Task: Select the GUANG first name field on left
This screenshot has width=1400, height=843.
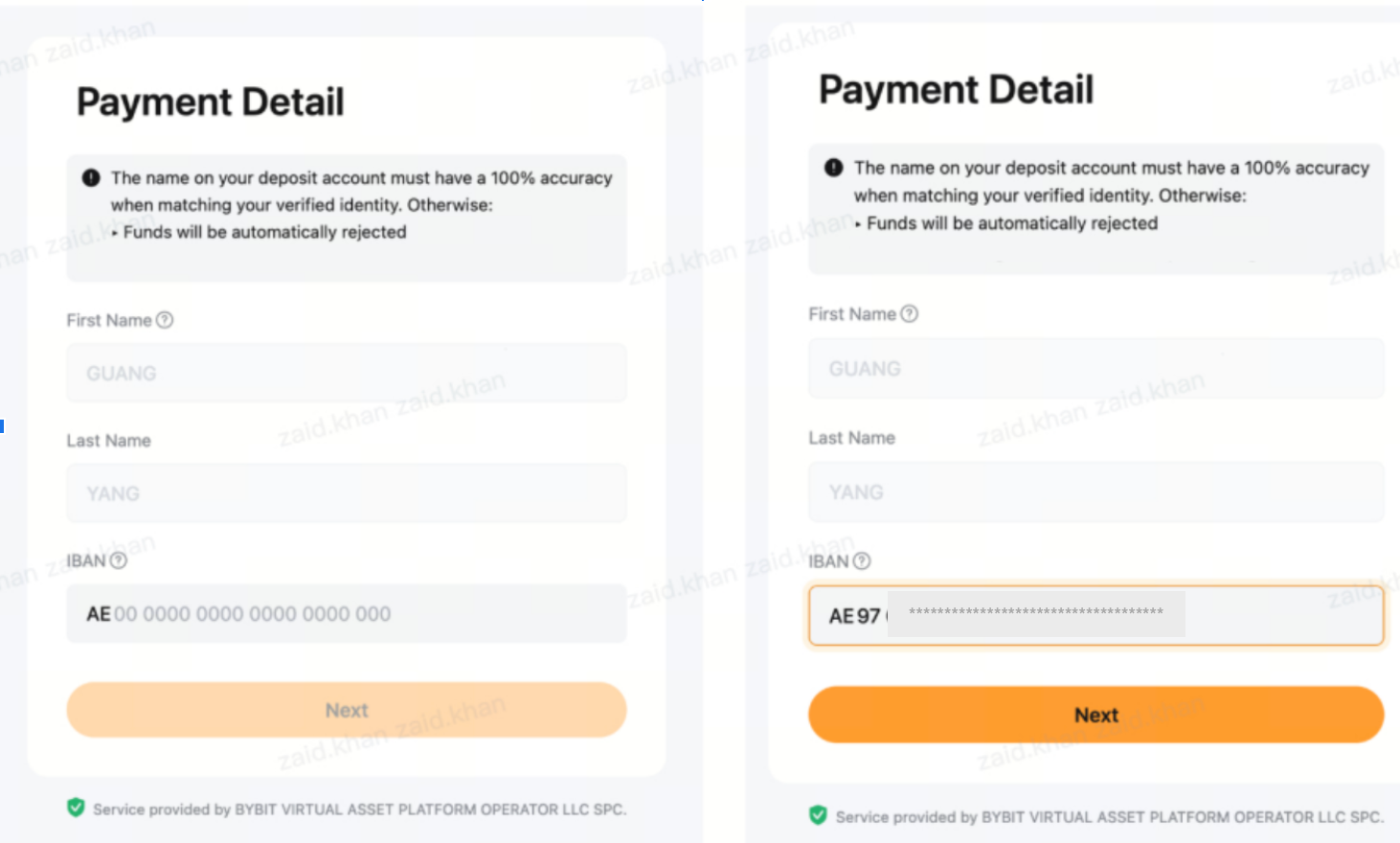Action: coord(347,373)
